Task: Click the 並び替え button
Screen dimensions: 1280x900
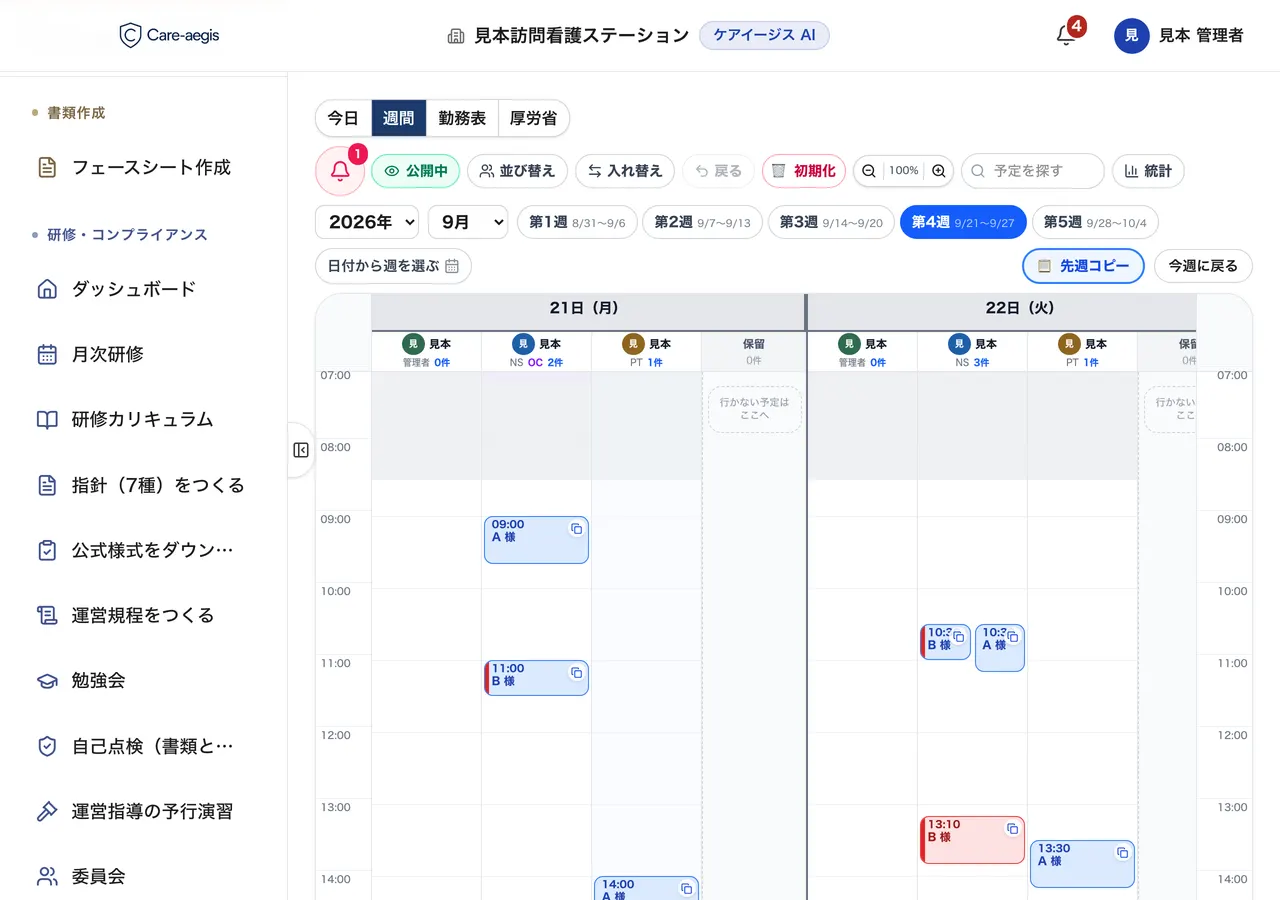Action: coord(517,171)
